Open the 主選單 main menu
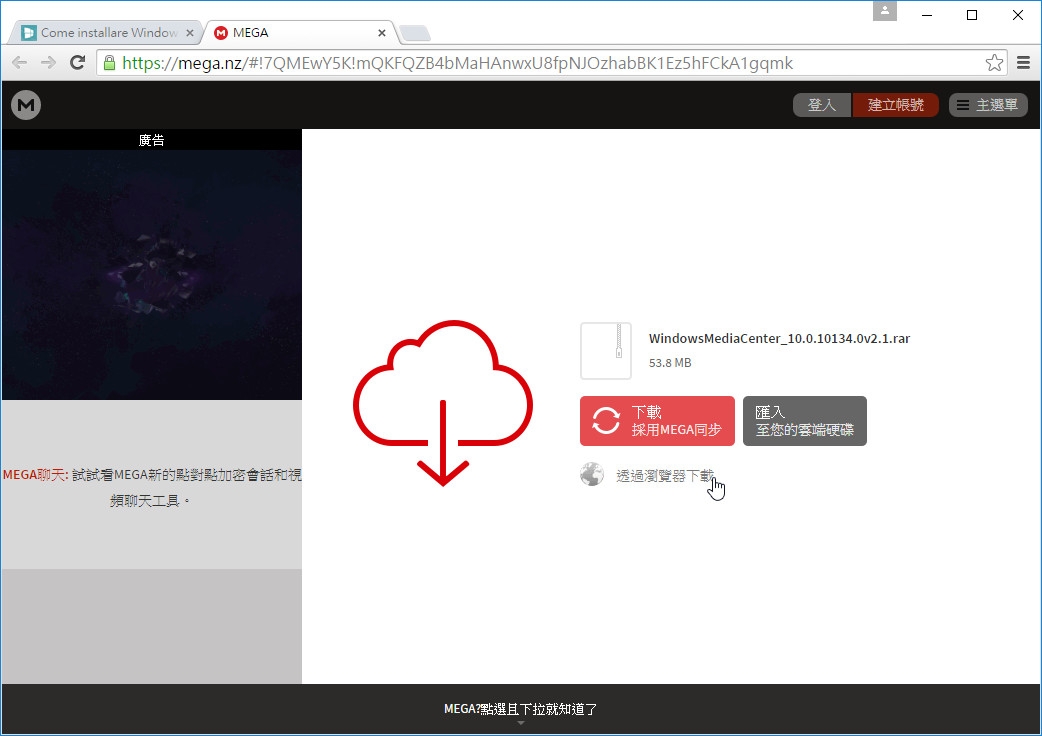The height and width of the screenshot is (736, 1042). click(x=988, y=105)
